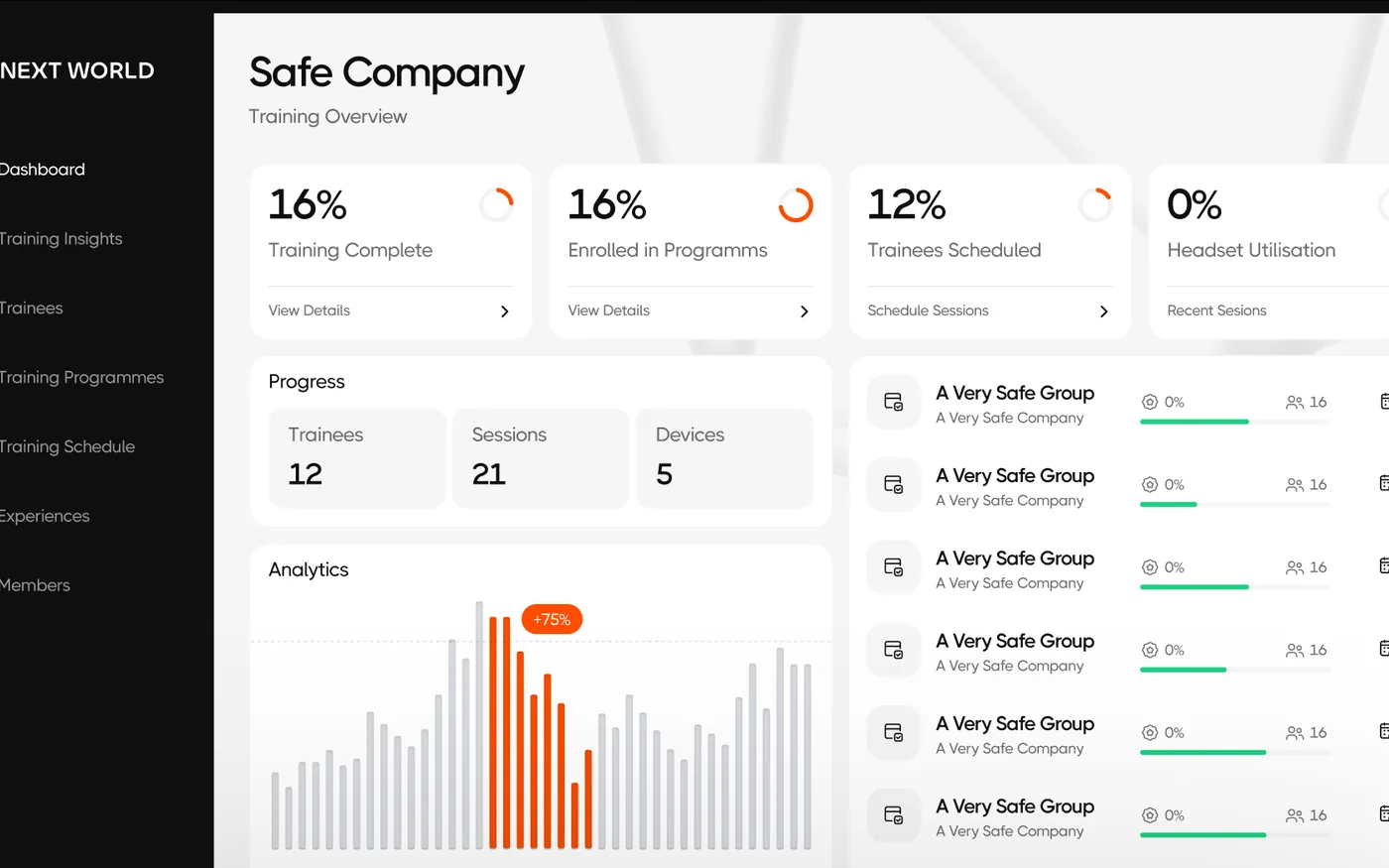The width and height of the screenshot is (1389, 868).
Task: Open Training Programmes in the sidebar
Action: pos(82,378)
